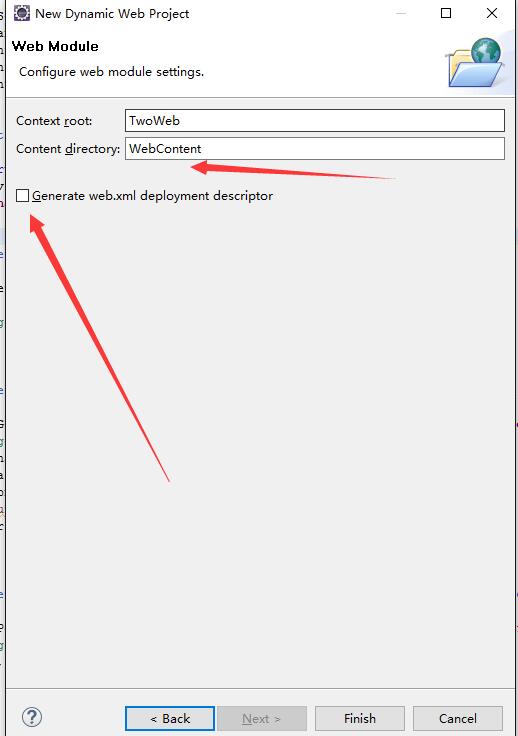Click the 'New Dynamic Web Project' title text

[112, 14]
